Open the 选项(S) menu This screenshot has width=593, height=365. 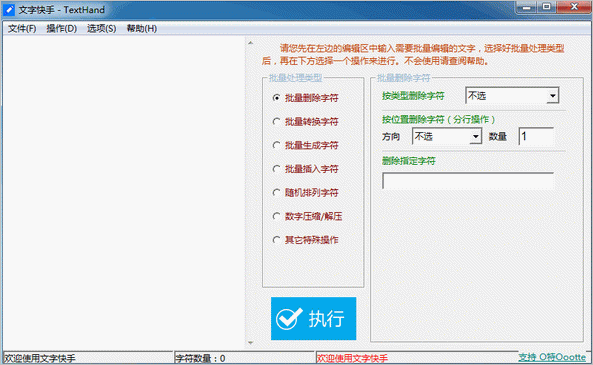pyautogui.click(x=101, y=29)
